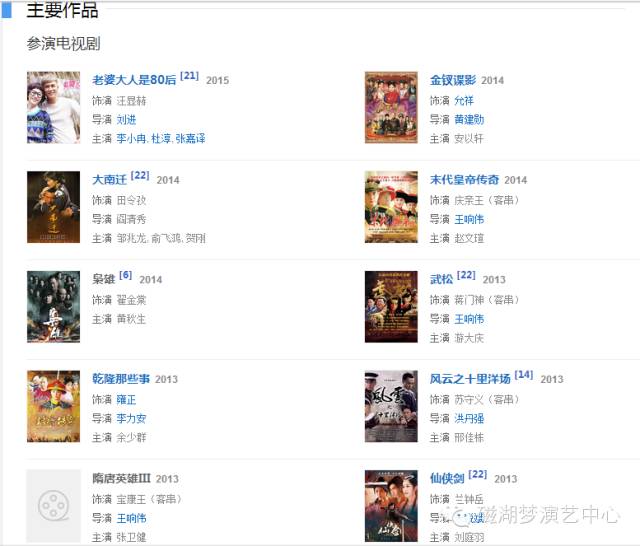Open the 仙侠剑 title link
This screenshot has width=640, height=546.
point(447,478)
